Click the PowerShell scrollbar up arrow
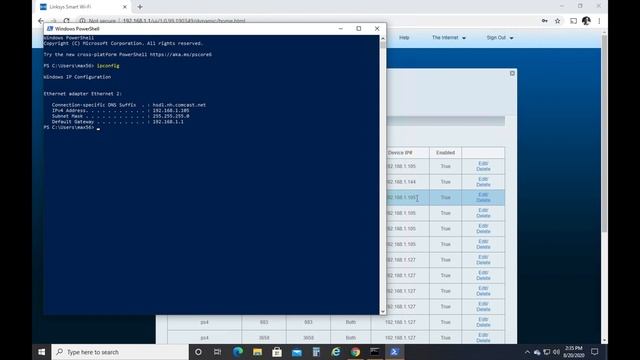The image size is (640, 360). (x=382, y=38)
